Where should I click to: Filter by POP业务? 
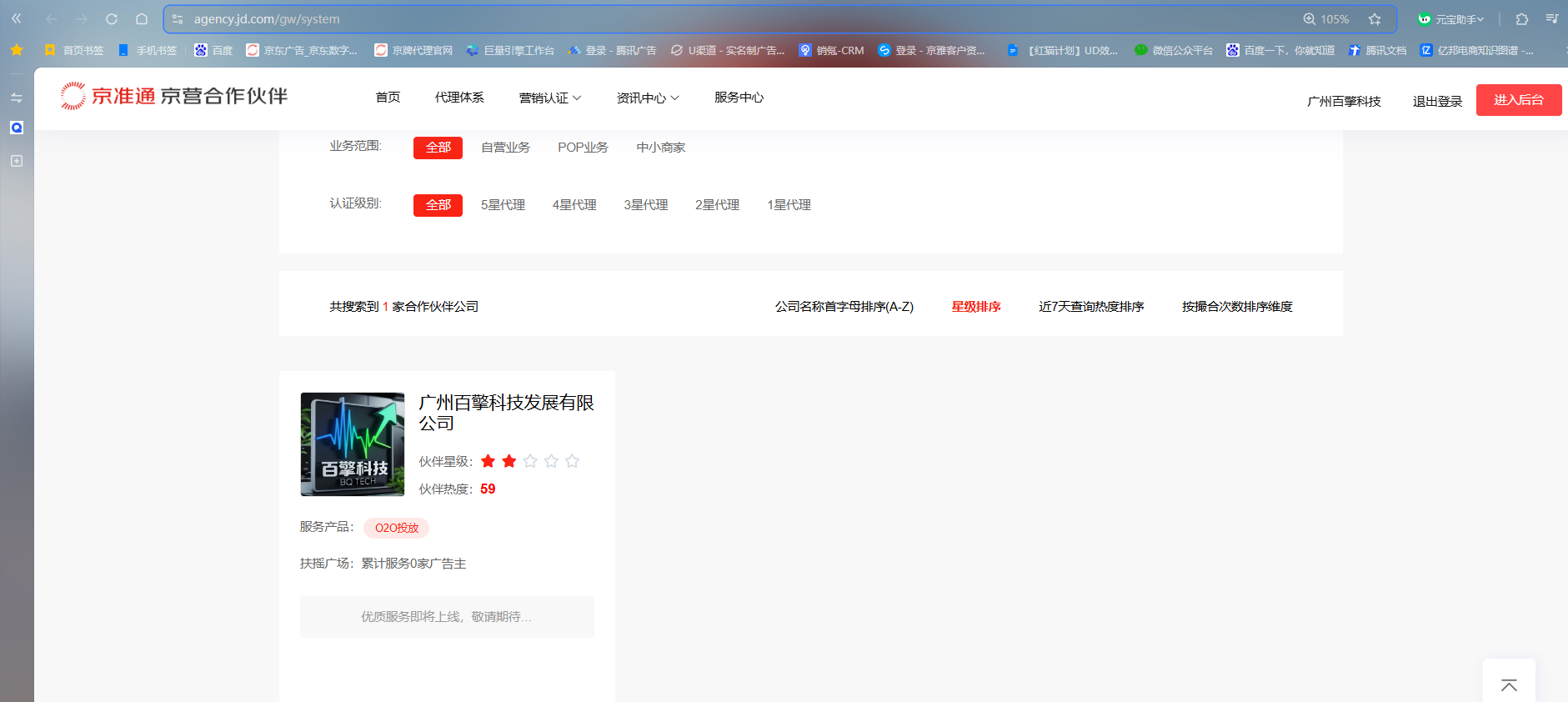click(x=583, y=148)
